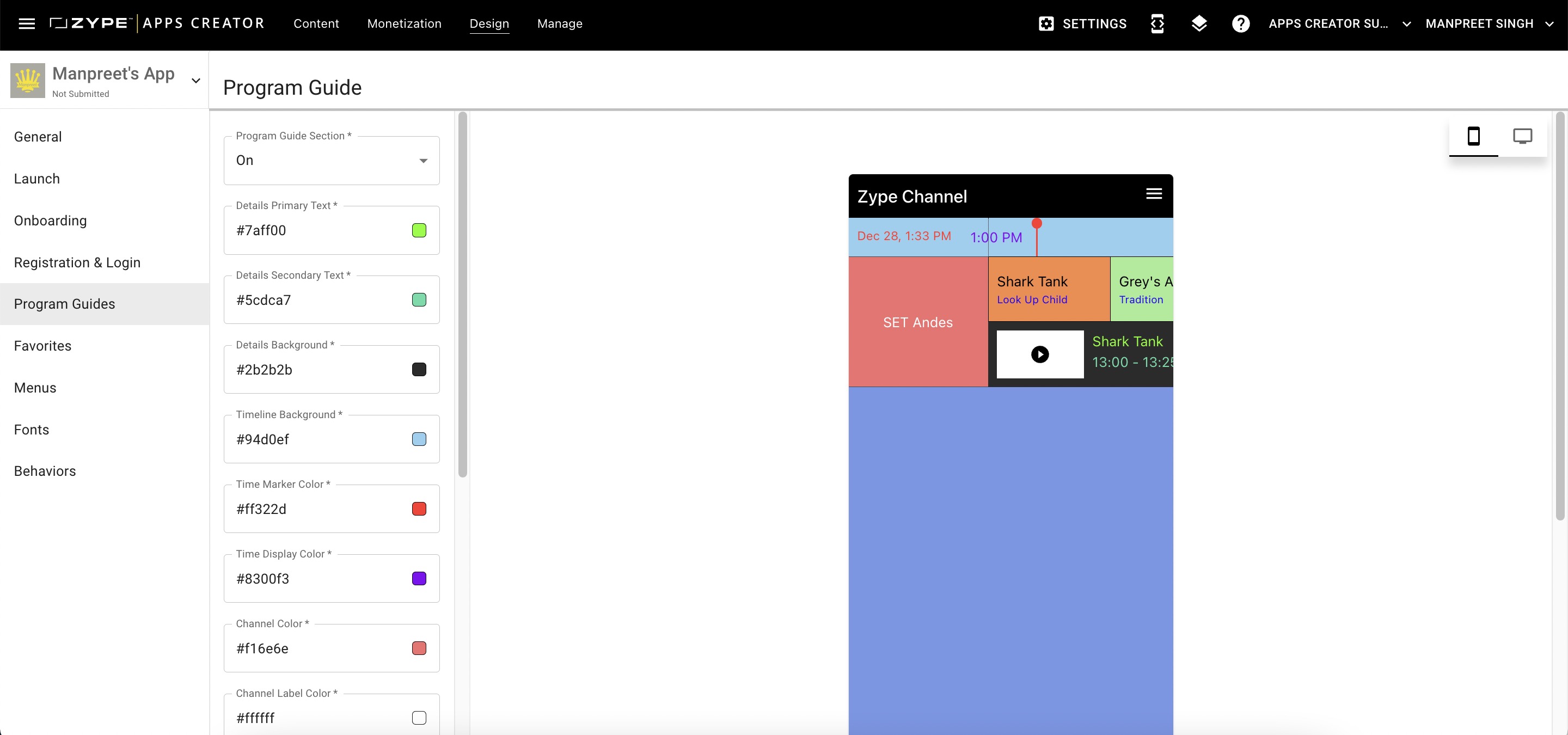Click SET Andes channel block in preview
This screenshot has height=735, width=1568.
pos(918,322)
